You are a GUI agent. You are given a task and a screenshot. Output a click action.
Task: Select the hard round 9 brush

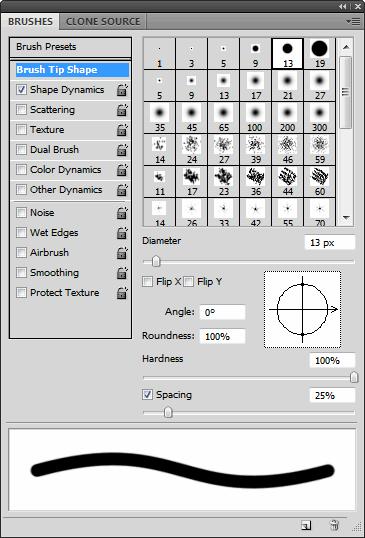pyautogui.click(x=256, y=53)
